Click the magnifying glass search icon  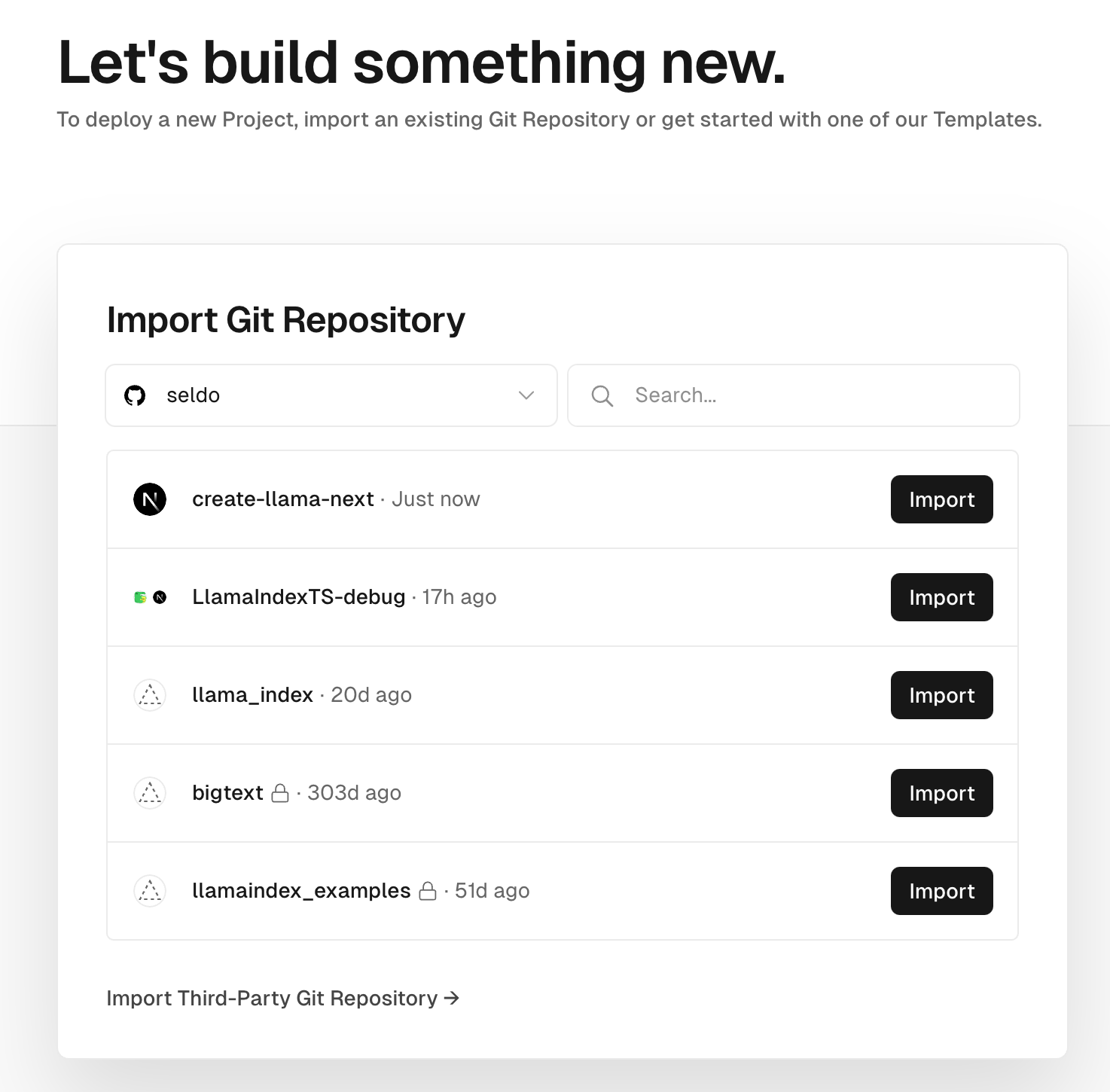pos(602,395)
